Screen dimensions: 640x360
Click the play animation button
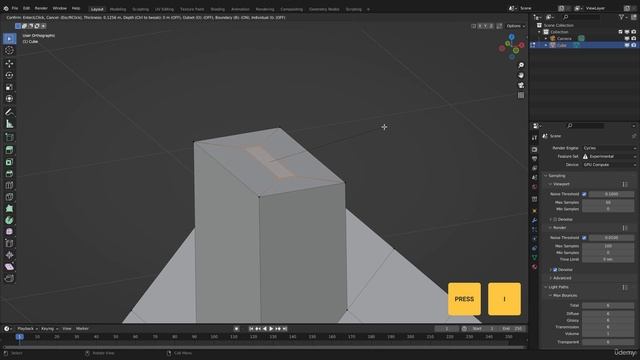pos(271,329)
